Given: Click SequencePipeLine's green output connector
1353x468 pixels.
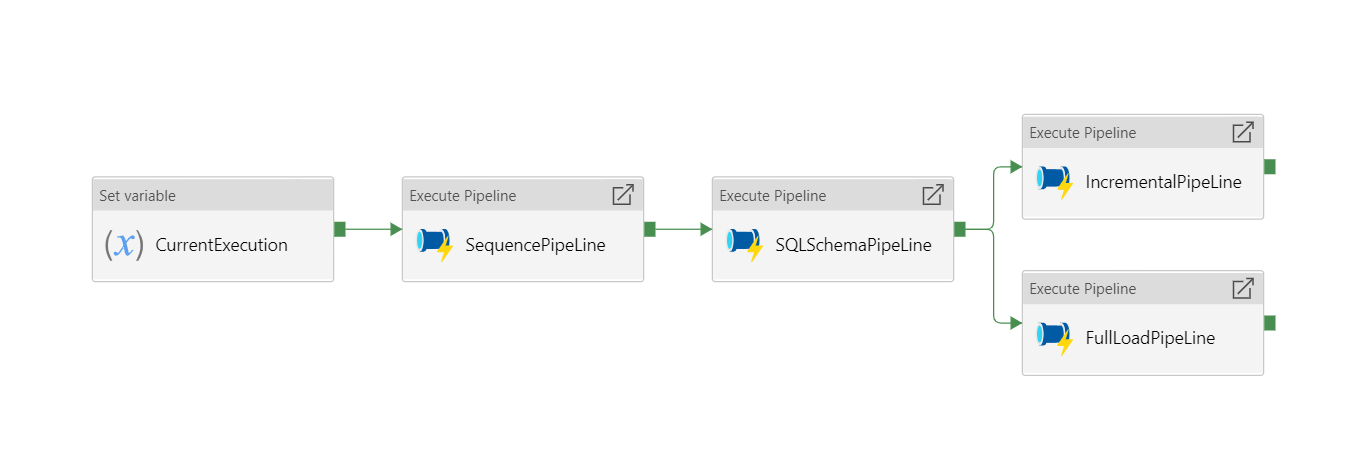Looking at the screenshot, I should click(x=649, y=229).
